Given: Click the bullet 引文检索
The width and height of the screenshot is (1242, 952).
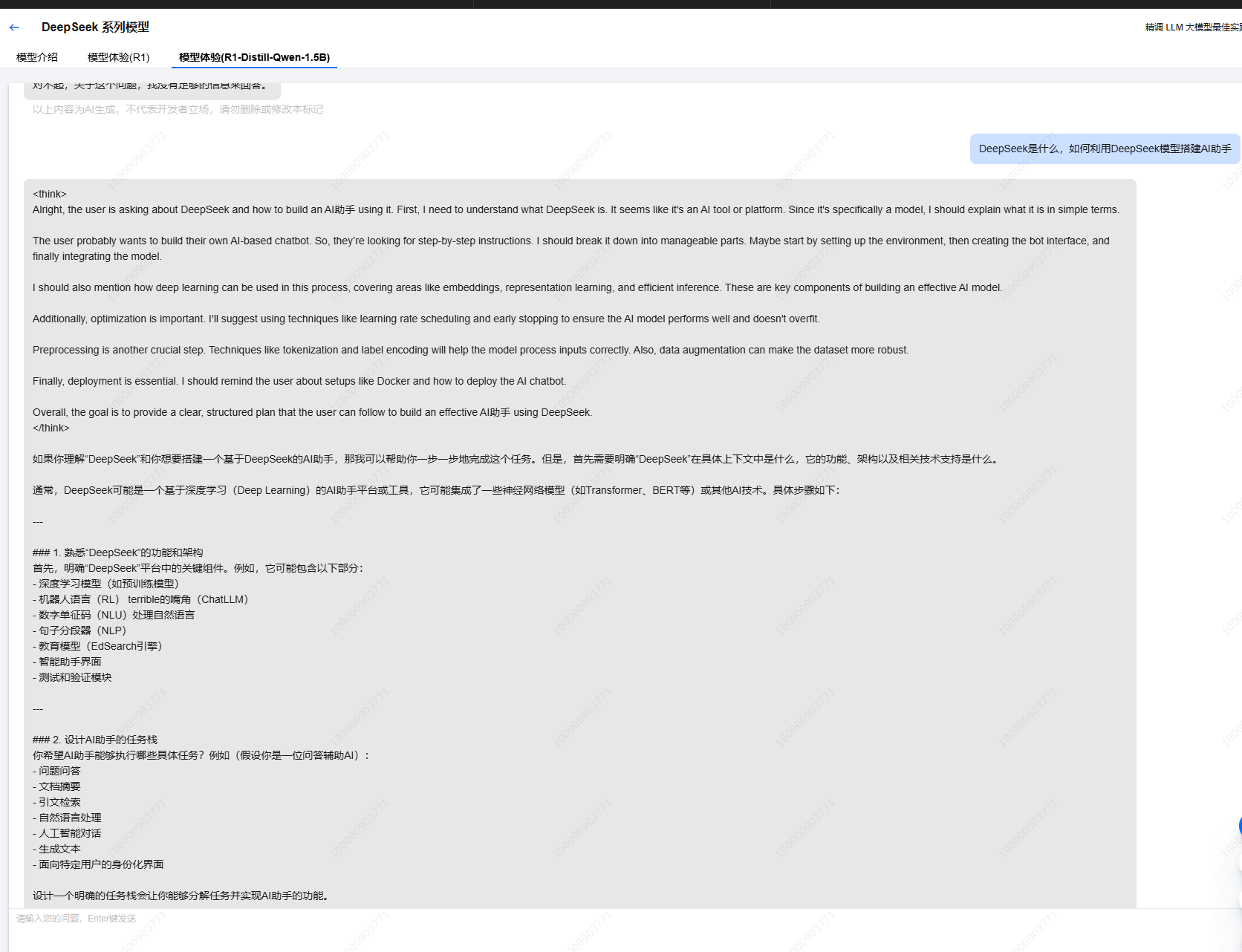Looking at the screenshot, I should click(56, 802).
